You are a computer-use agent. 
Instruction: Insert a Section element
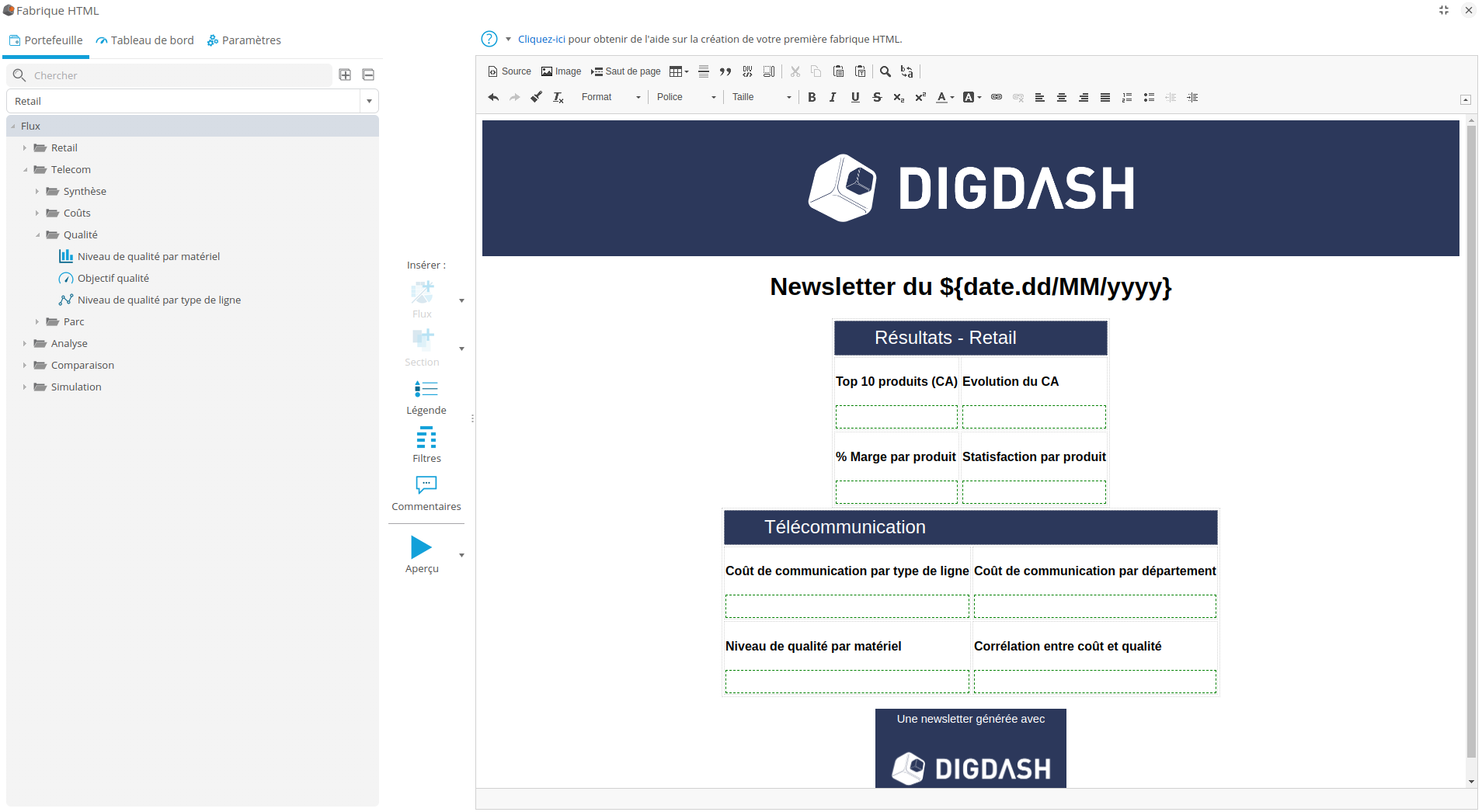click(422, 343)
